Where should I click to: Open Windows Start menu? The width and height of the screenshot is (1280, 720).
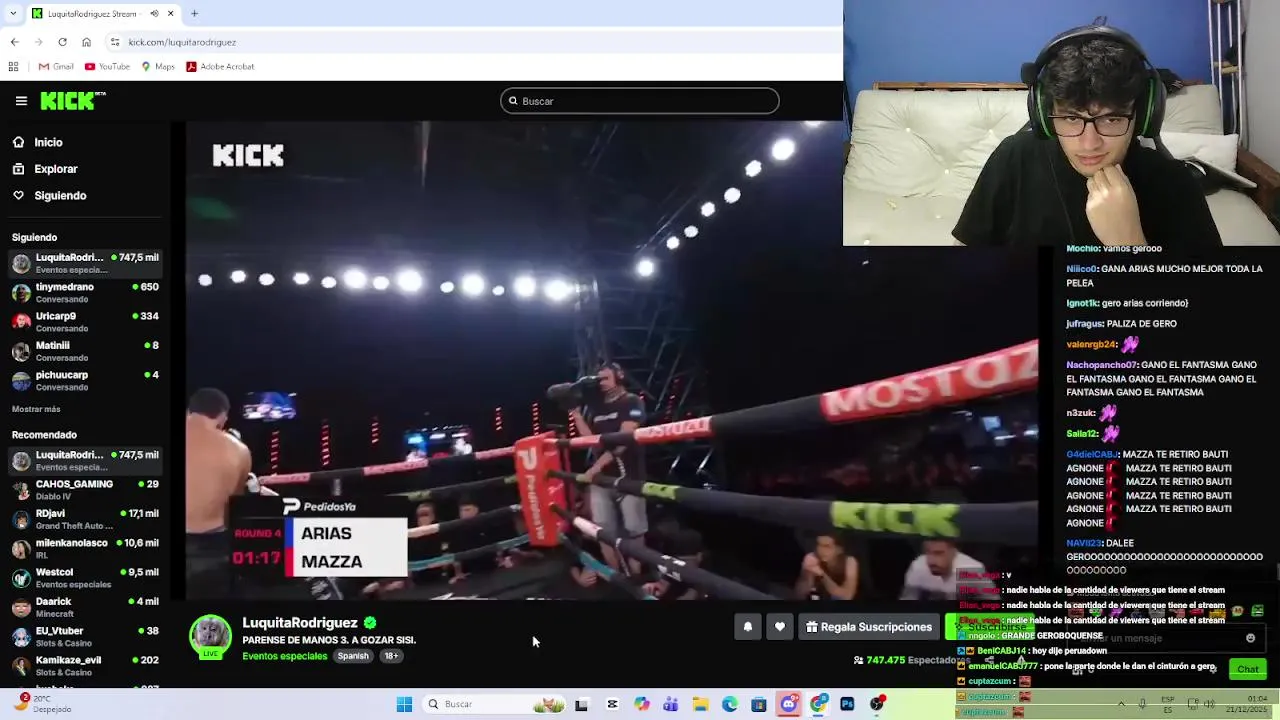tap(404, 704)
